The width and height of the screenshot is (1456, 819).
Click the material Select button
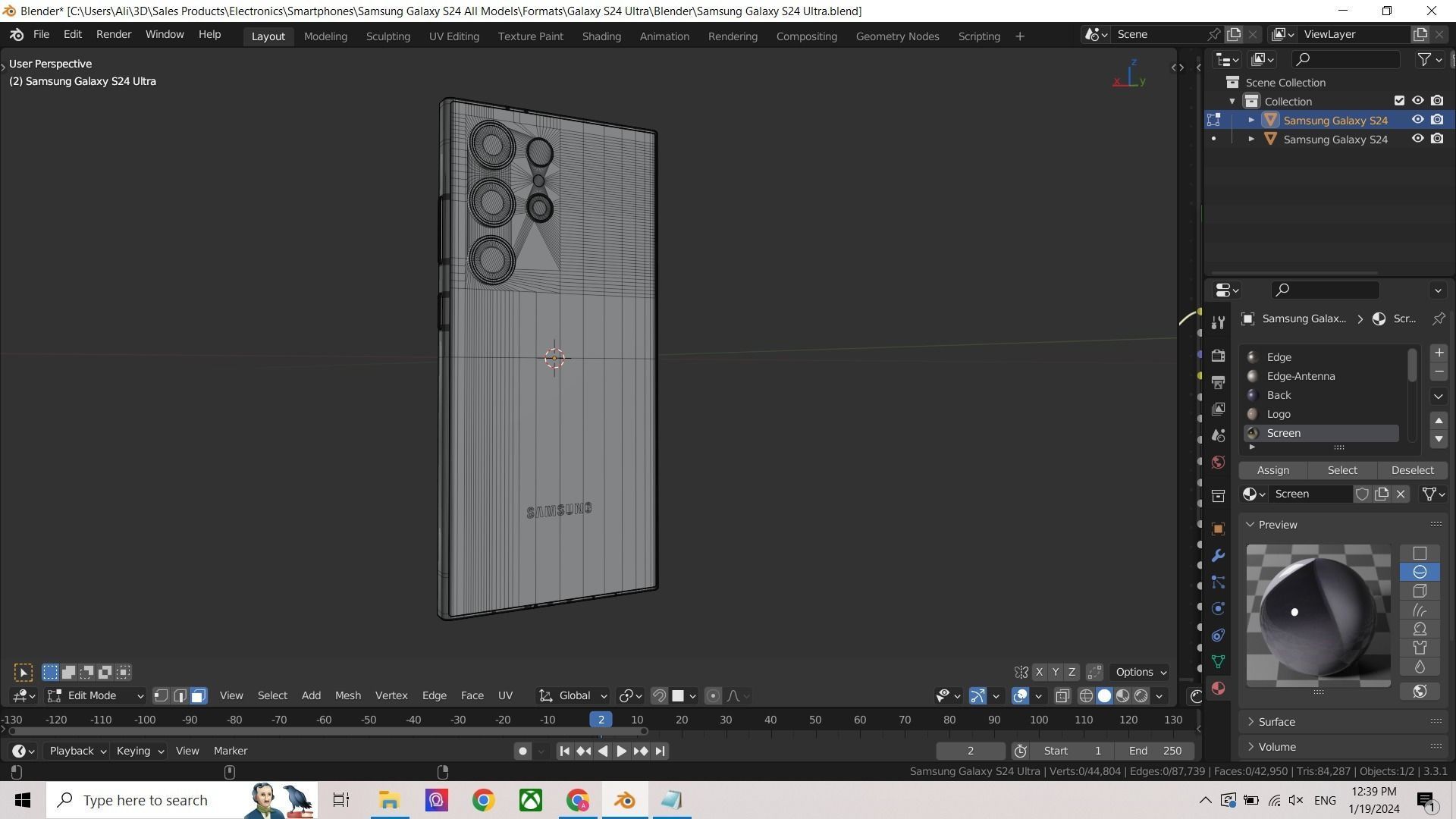[x=1342, y=470]
